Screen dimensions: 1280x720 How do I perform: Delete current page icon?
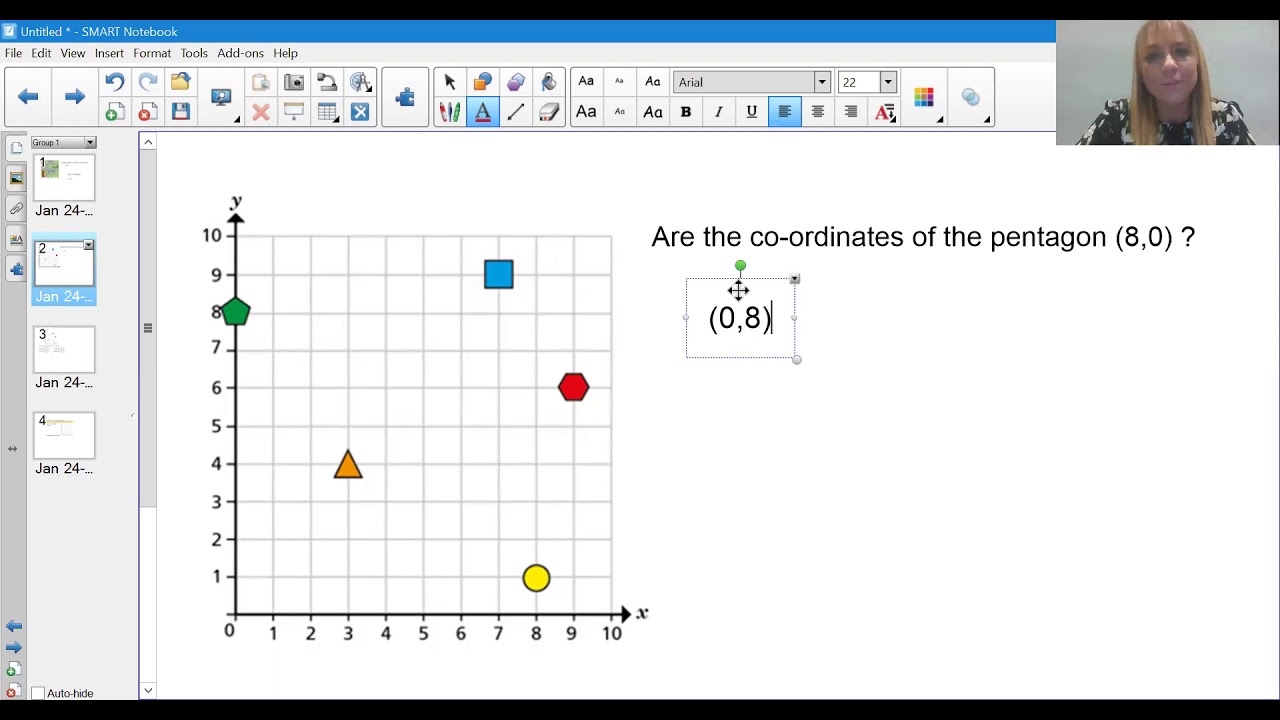148,112
